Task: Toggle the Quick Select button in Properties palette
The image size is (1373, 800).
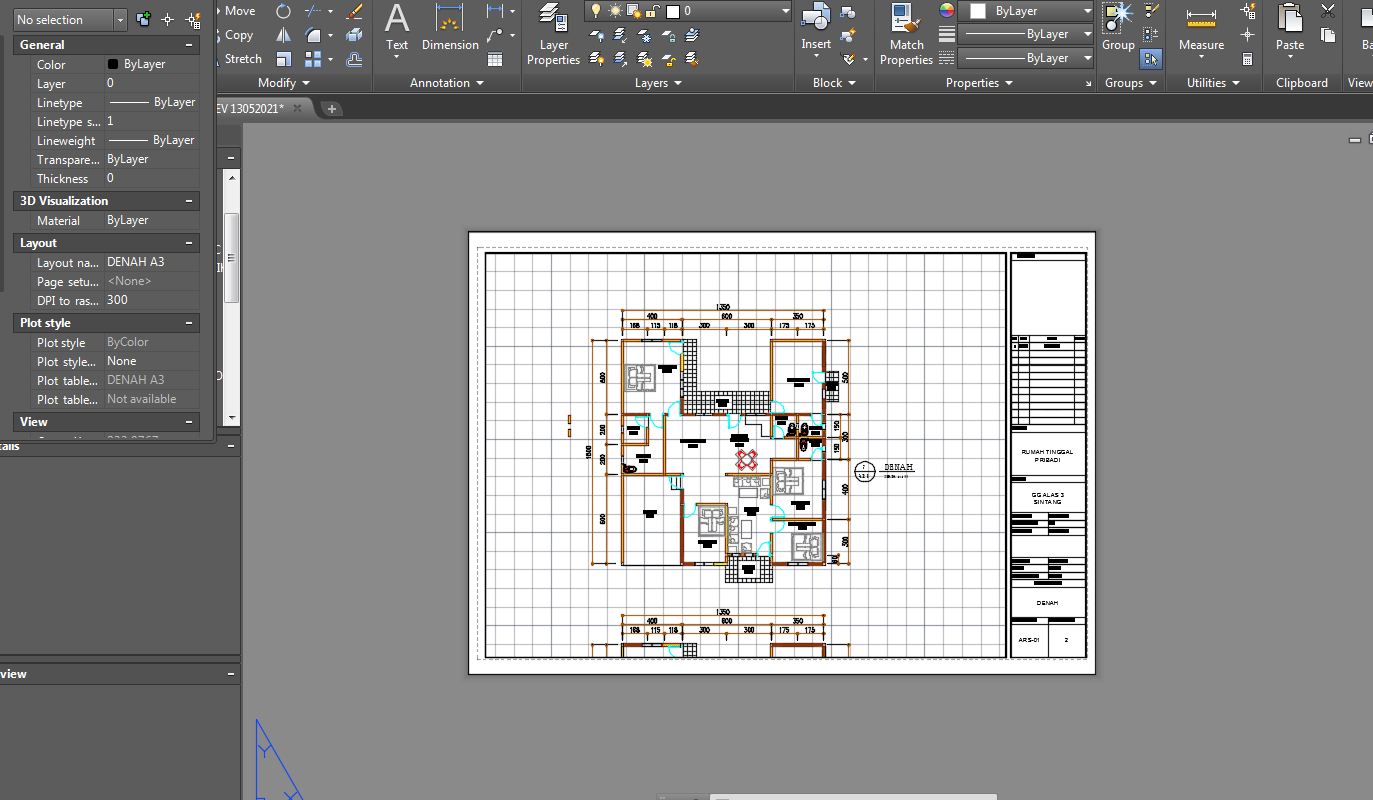Action: pyautogui.click(x=194, y=20)
